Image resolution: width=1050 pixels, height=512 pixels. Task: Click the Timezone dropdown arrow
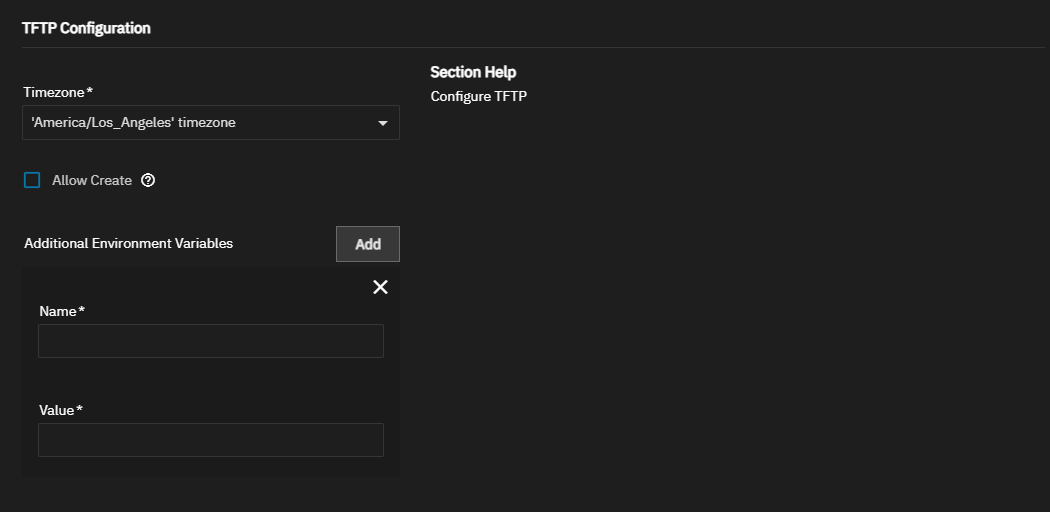[382, 123]
